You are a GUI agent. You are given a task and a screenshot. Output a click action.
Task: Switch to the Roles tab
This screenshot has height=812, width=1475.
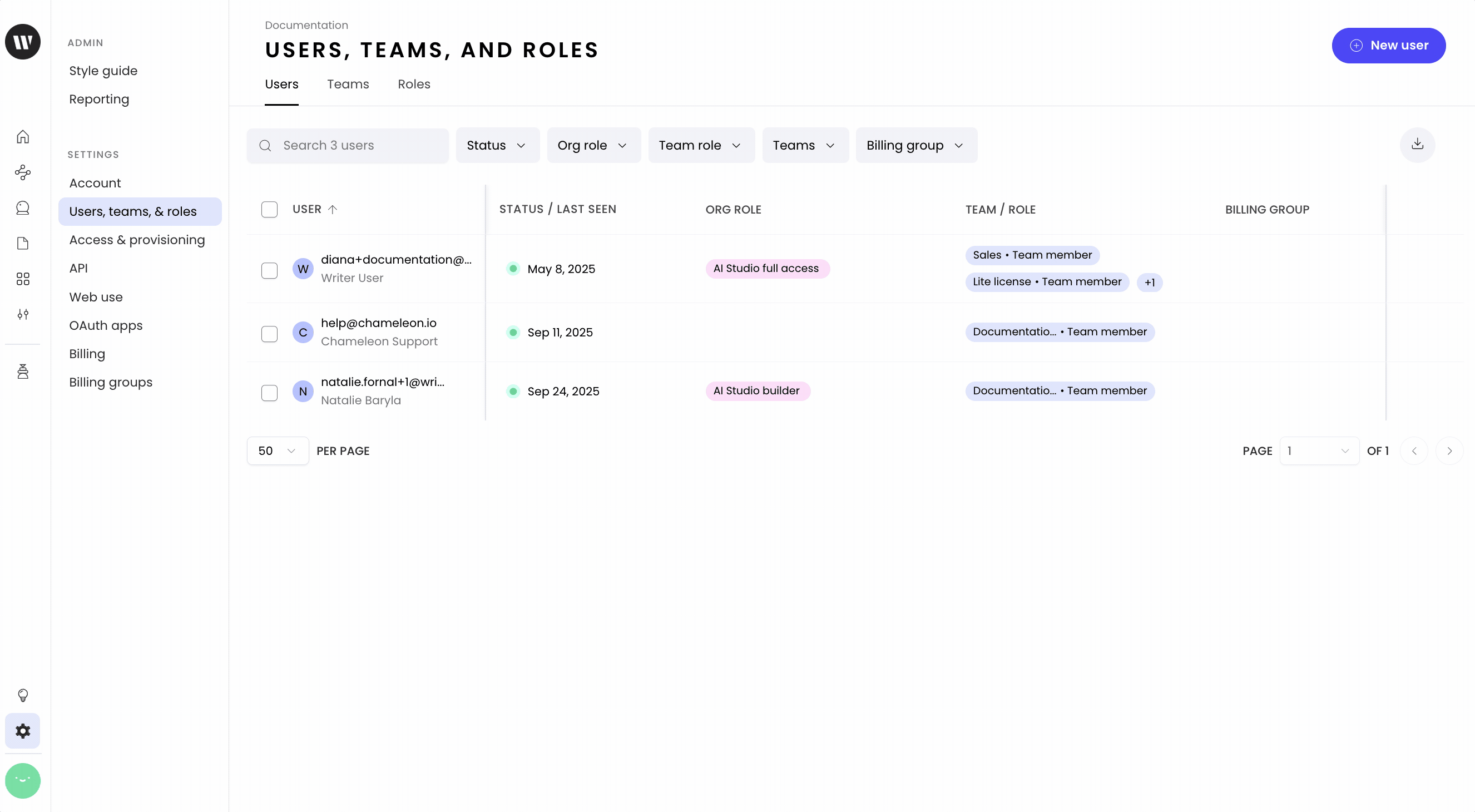(413, 84)
